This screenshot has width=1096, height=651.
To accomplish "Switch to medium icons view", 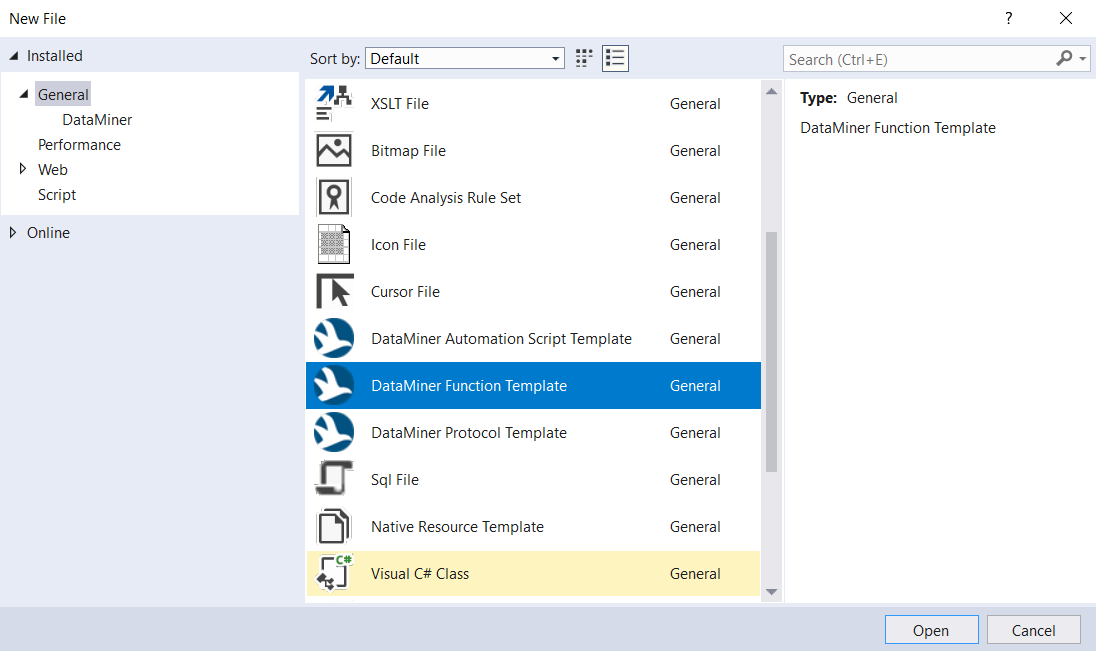I will pos(584,58).
